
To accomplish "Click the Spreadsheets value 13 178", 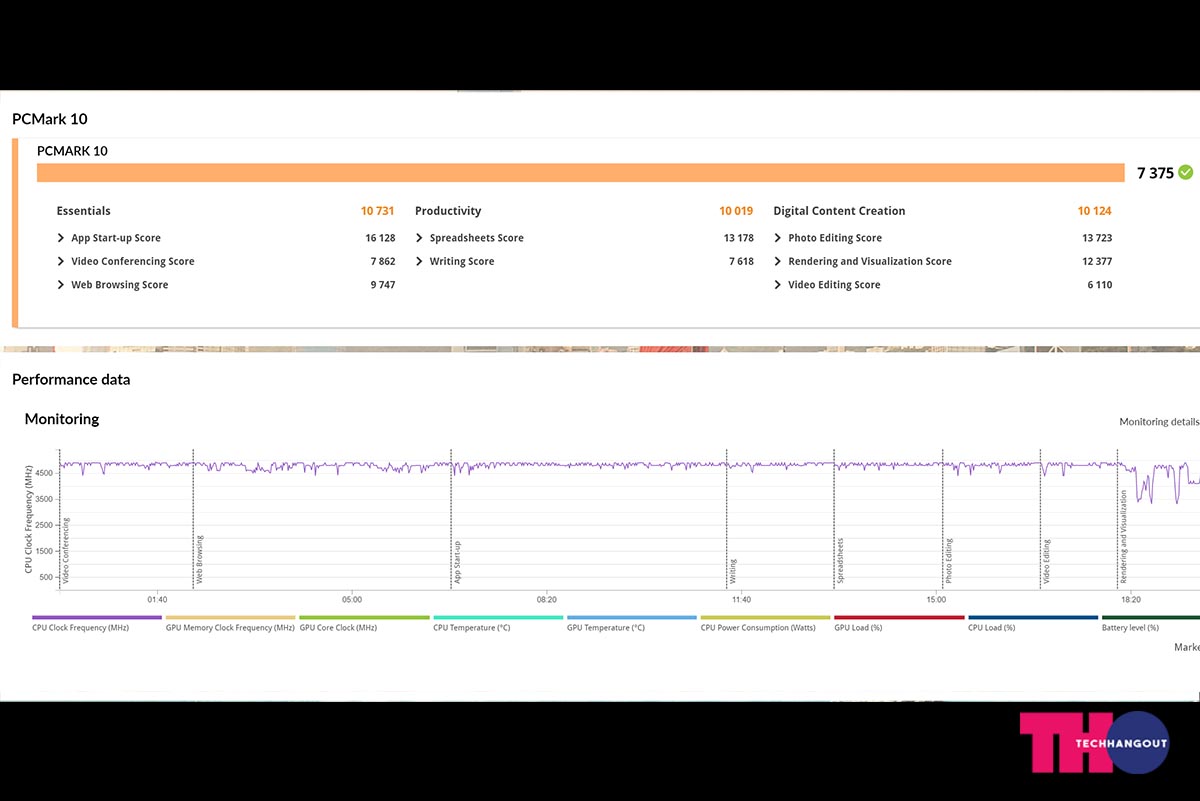I will click(x=738, y=238).
